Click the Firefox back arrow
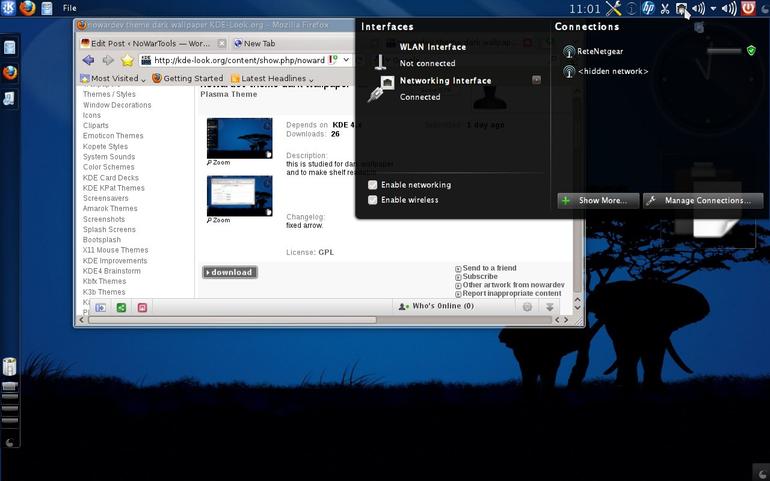The width and height of the screenshot is (770, 481). 88,60
